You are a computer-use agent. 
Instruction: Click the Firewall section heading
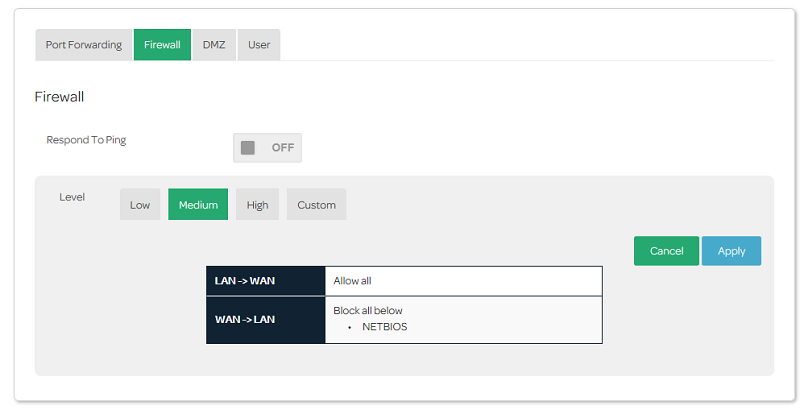(59, 97)
